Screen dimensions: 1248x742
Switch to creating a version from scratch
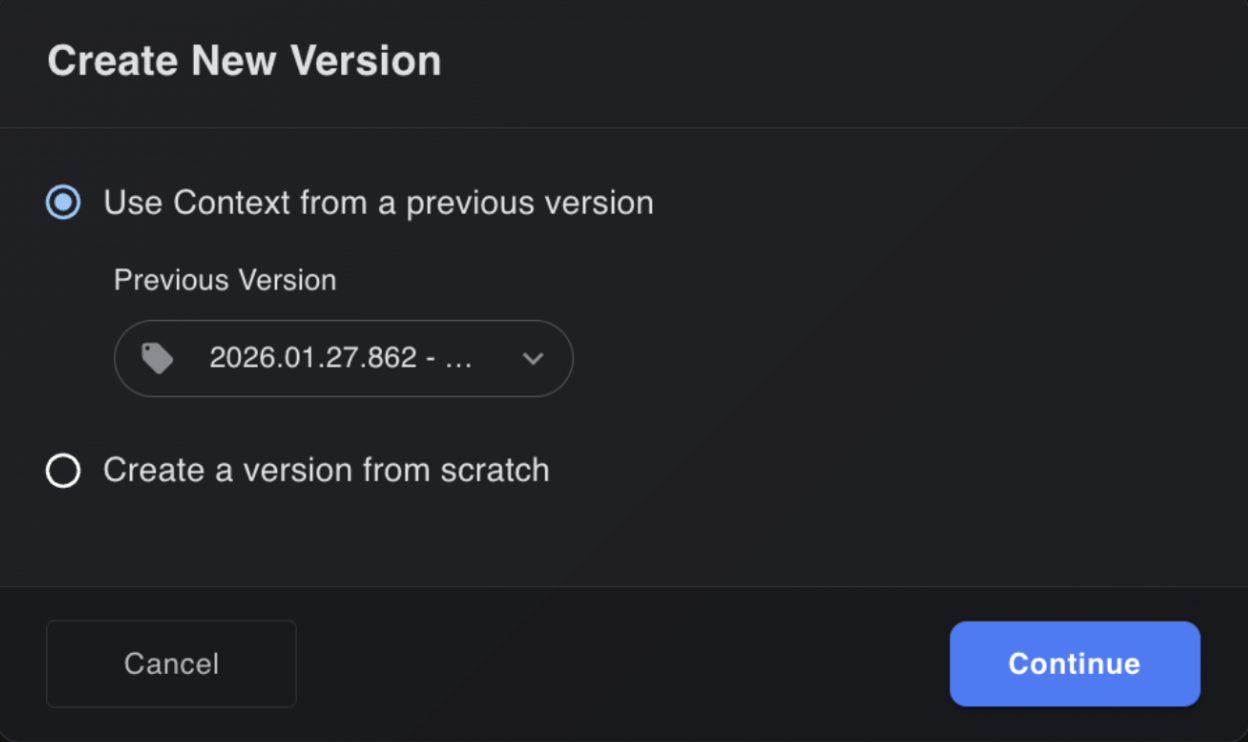tap(63, 470)
